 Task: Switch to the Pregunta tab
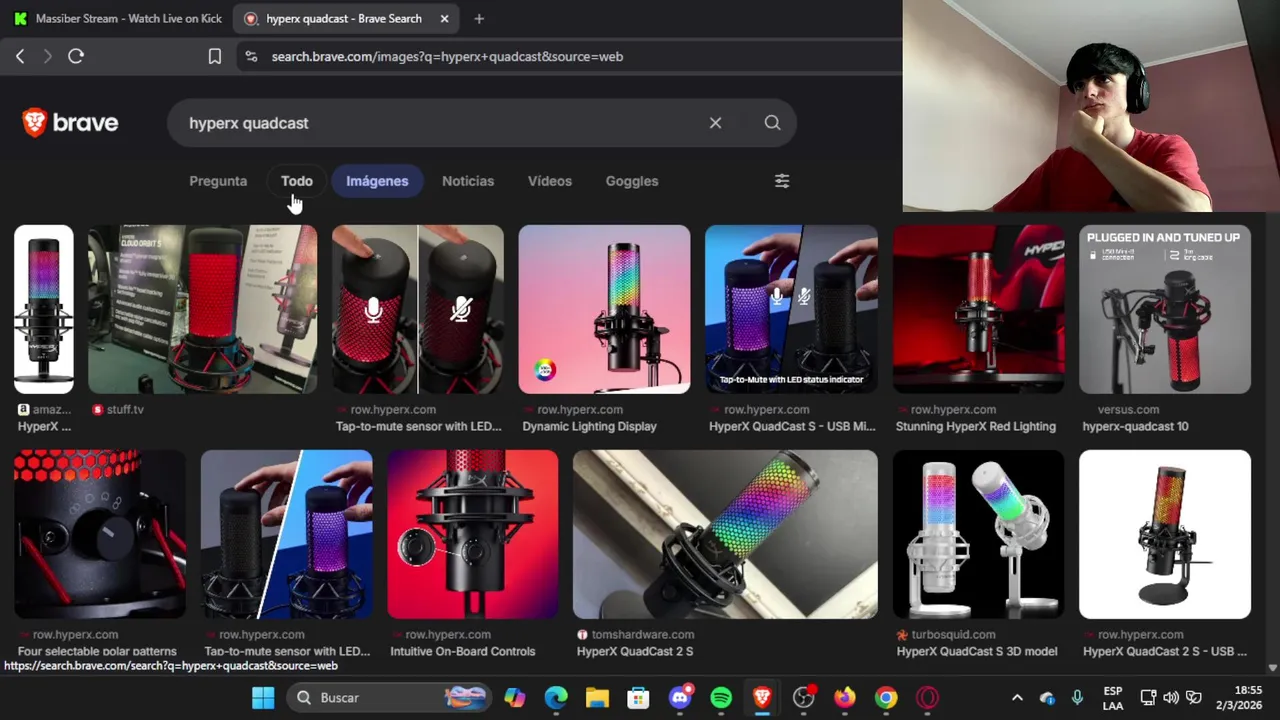point(218,181)
